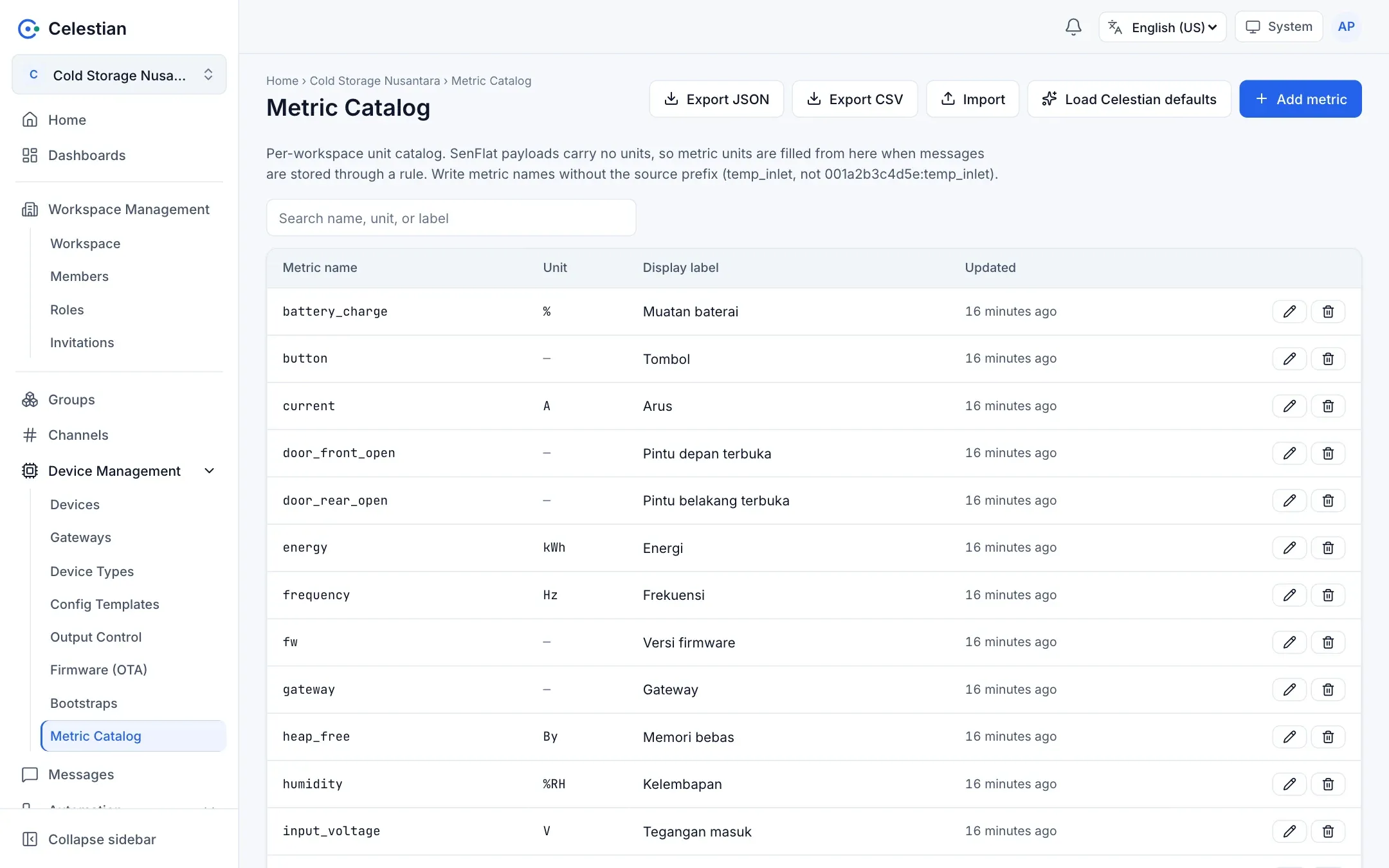Screen dimensions: 1389x868
Task: Edit the heap_free metric
Action: point(1289,737)
